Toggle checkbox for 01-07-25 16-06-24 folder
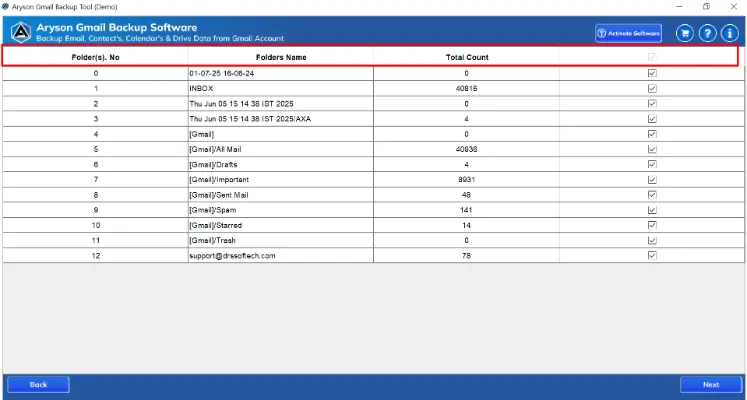The image size is (747, 400). [x=652, y=73]
